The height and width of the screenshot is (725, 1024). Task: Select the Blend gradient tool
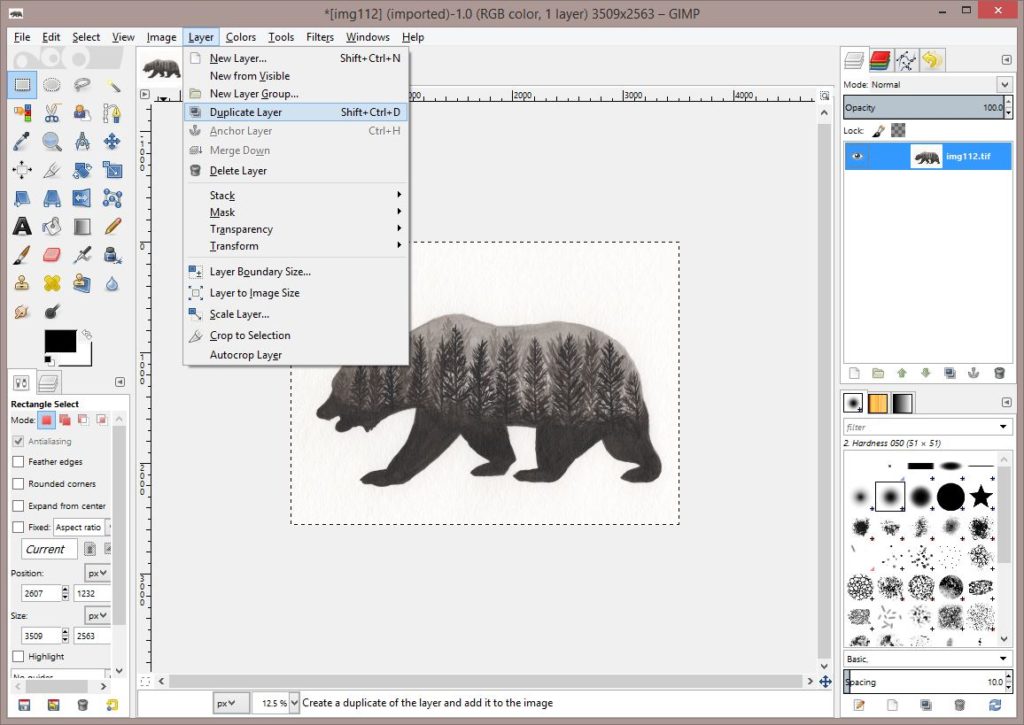(82, 226)
